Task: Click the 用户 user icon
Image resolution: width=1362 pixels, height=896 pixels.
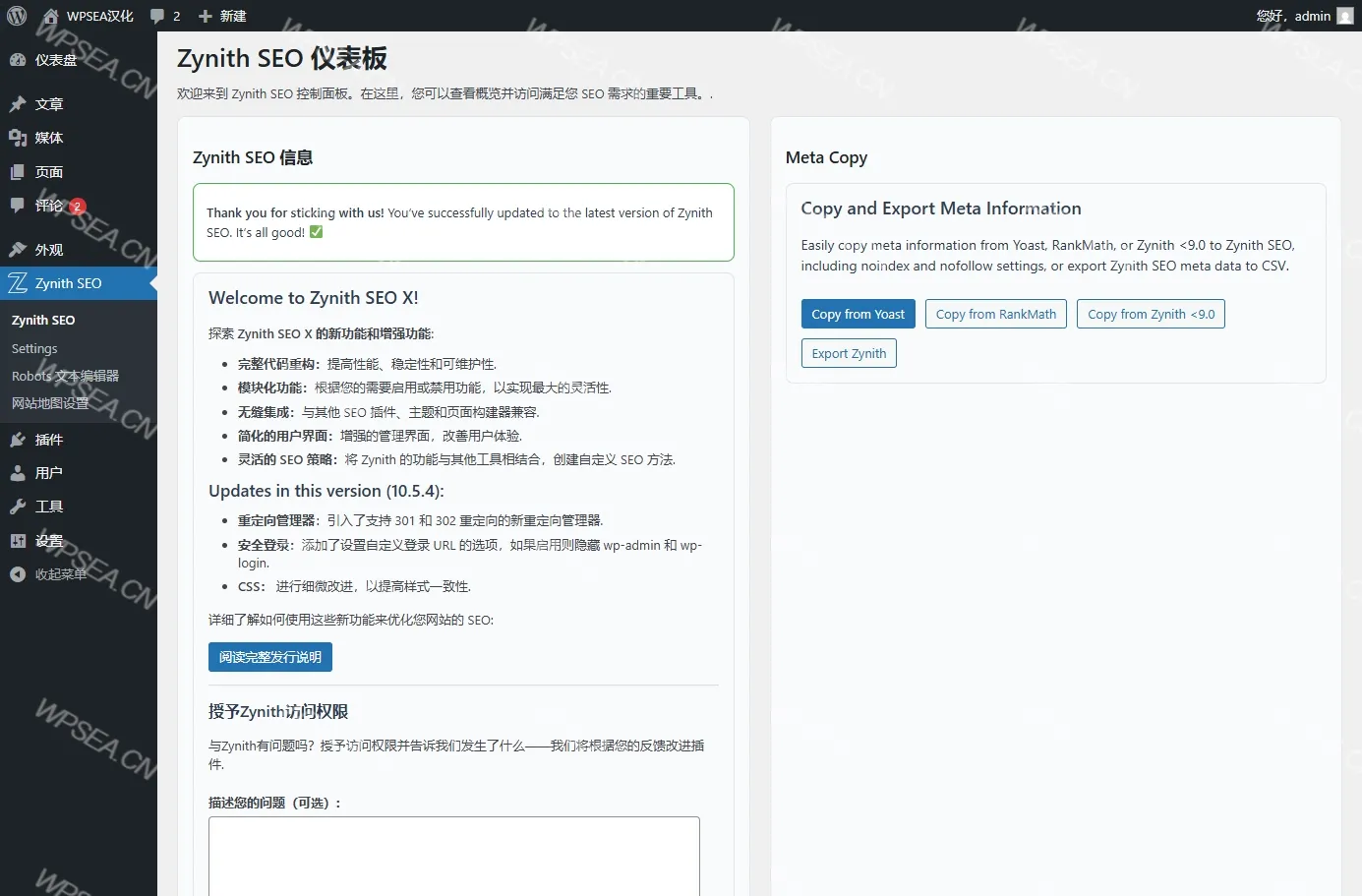Action: pos(18,473)
